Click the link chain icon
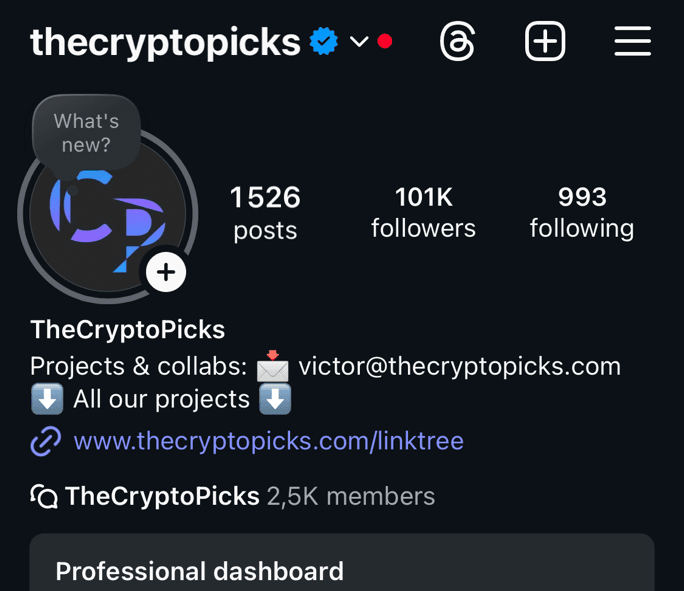 click(46, 441)
